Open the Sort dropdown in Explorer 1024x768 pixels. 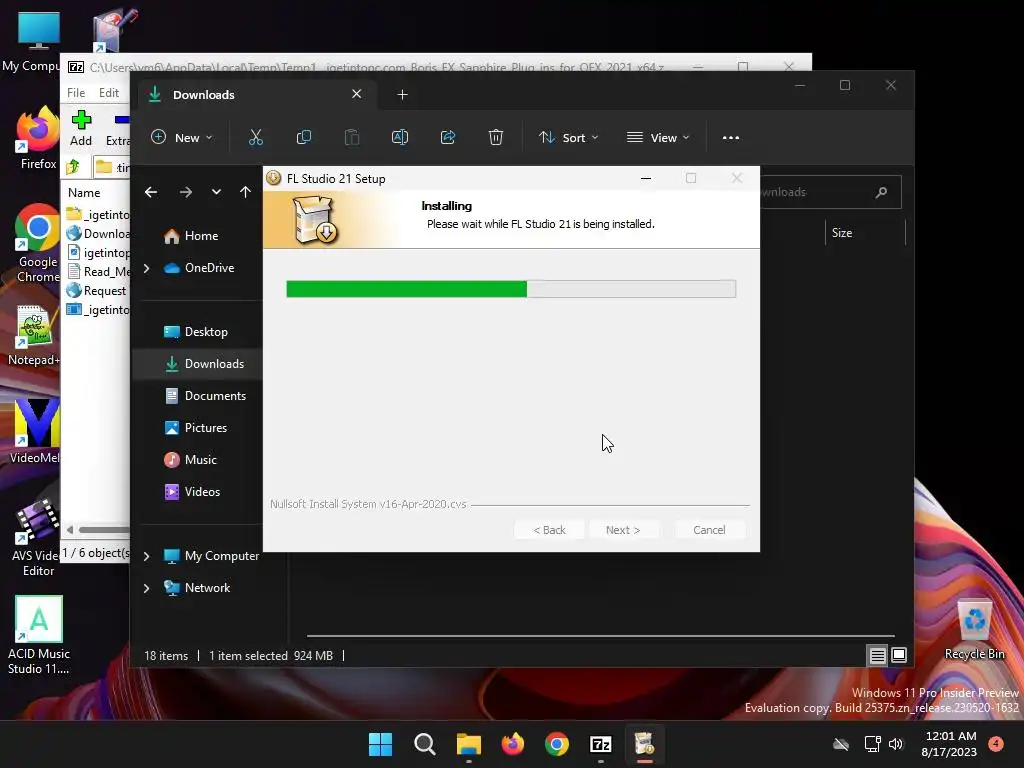[568, 137]
